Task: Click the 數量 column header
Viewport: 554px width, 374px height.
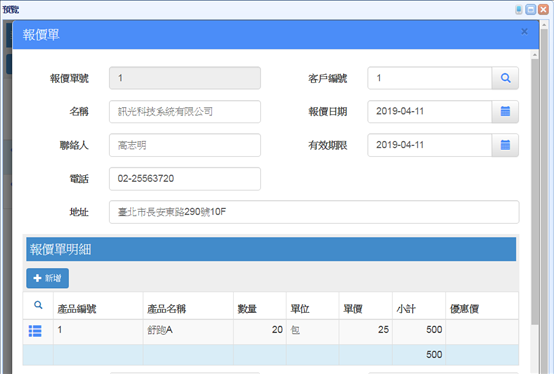Action: [260, 306]
